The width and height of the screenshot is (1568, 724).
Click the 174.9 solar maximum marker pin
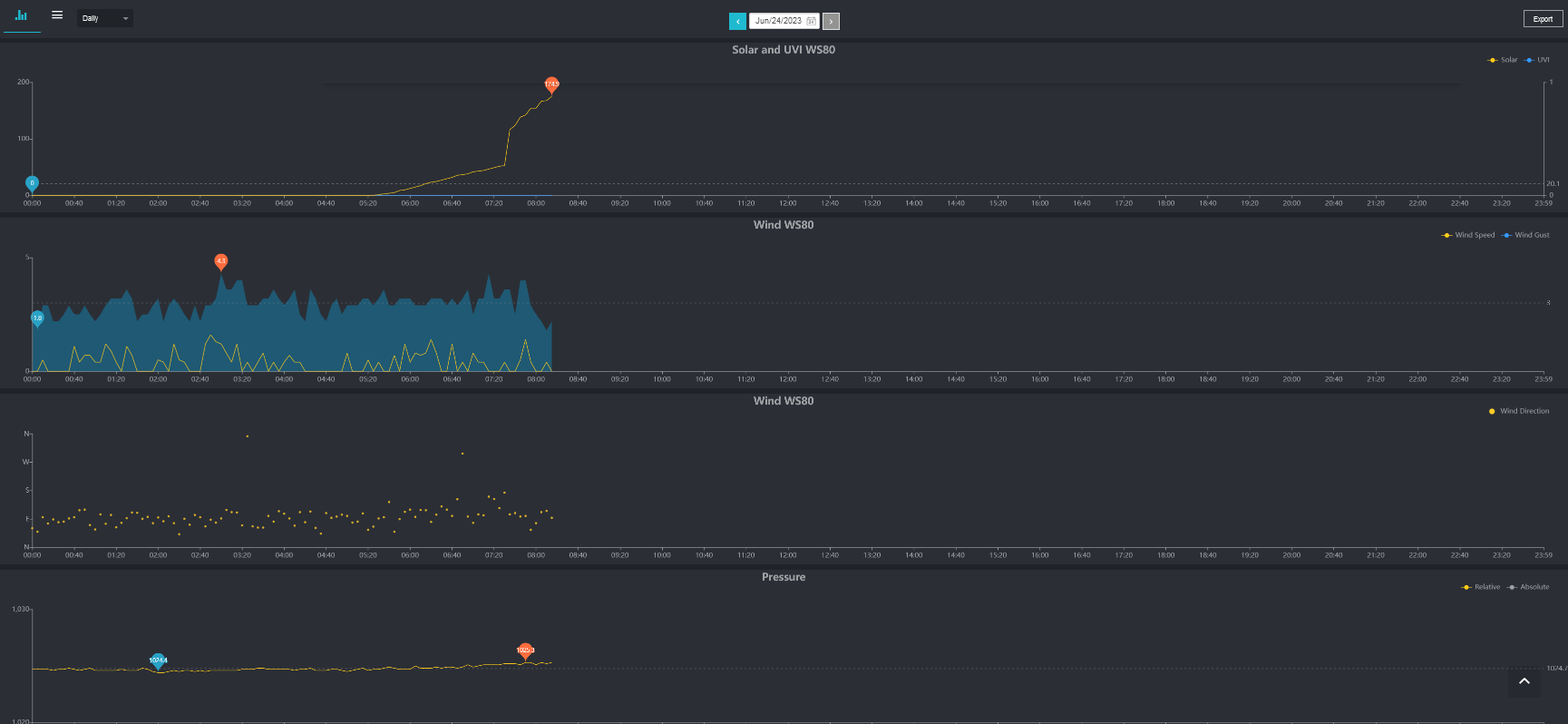click(551, 84)
